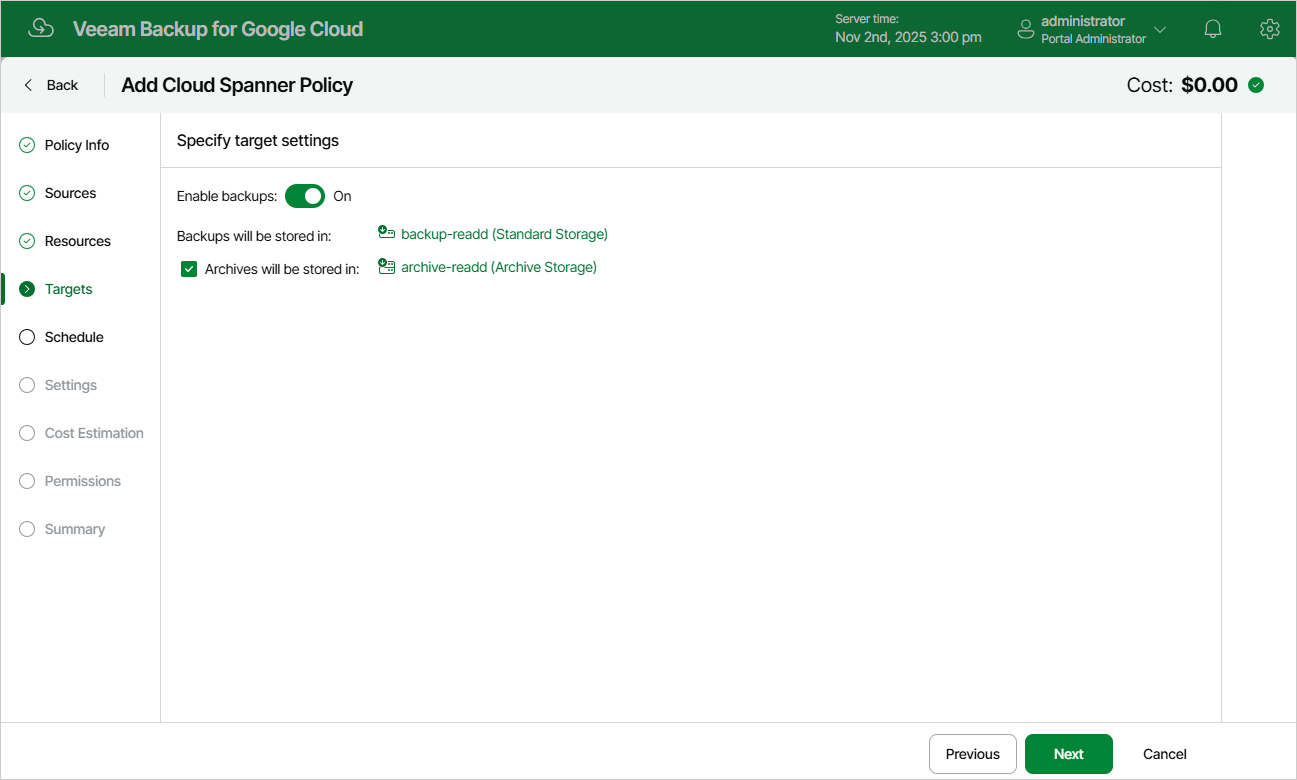The height and width of the screenshot is (780, 1297).
Task: Go to the Sources step
Action: coord(70,193)
